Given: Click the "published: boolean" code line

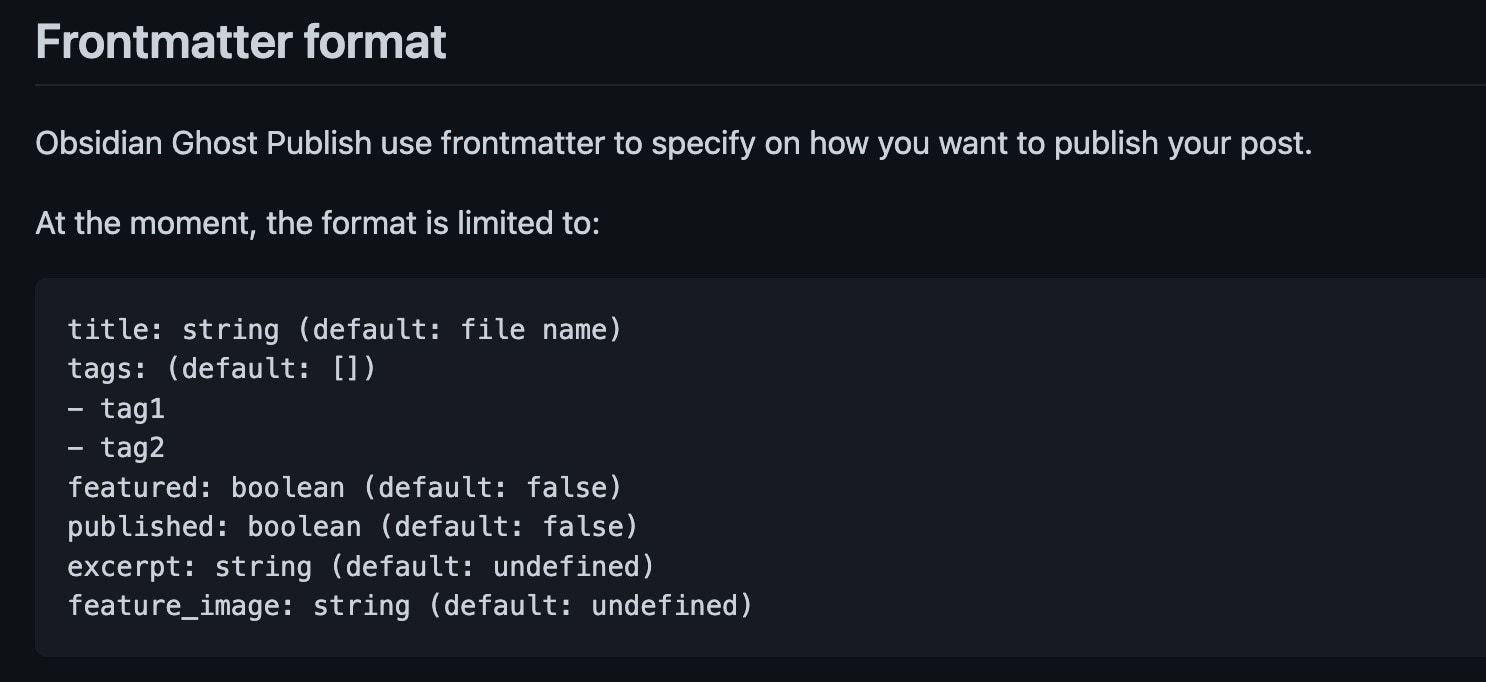Looking at the screenshot, I should (352, 526).
